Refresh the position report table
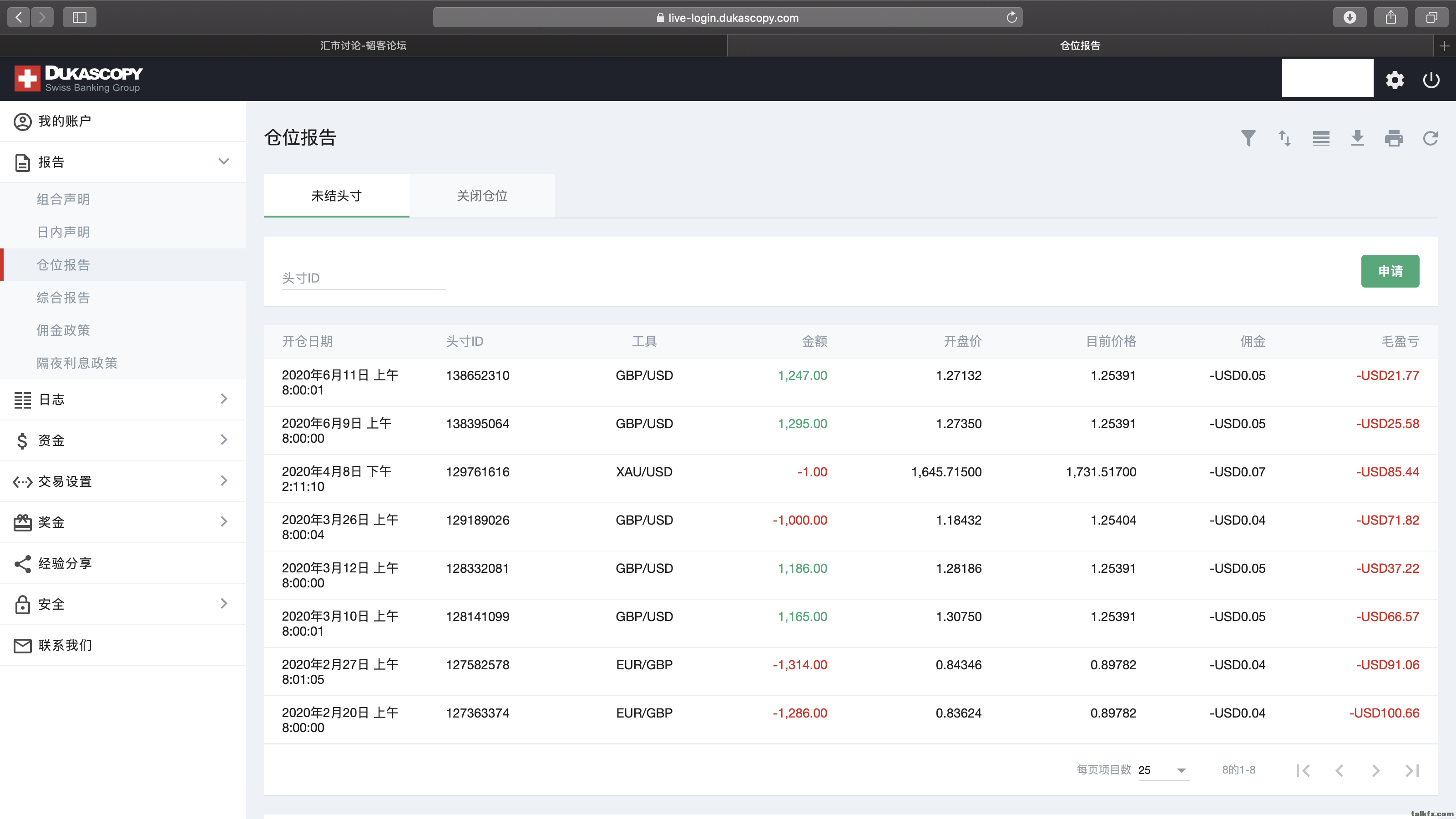Viewport: 1456px width, 819px height. [1430, 138]
